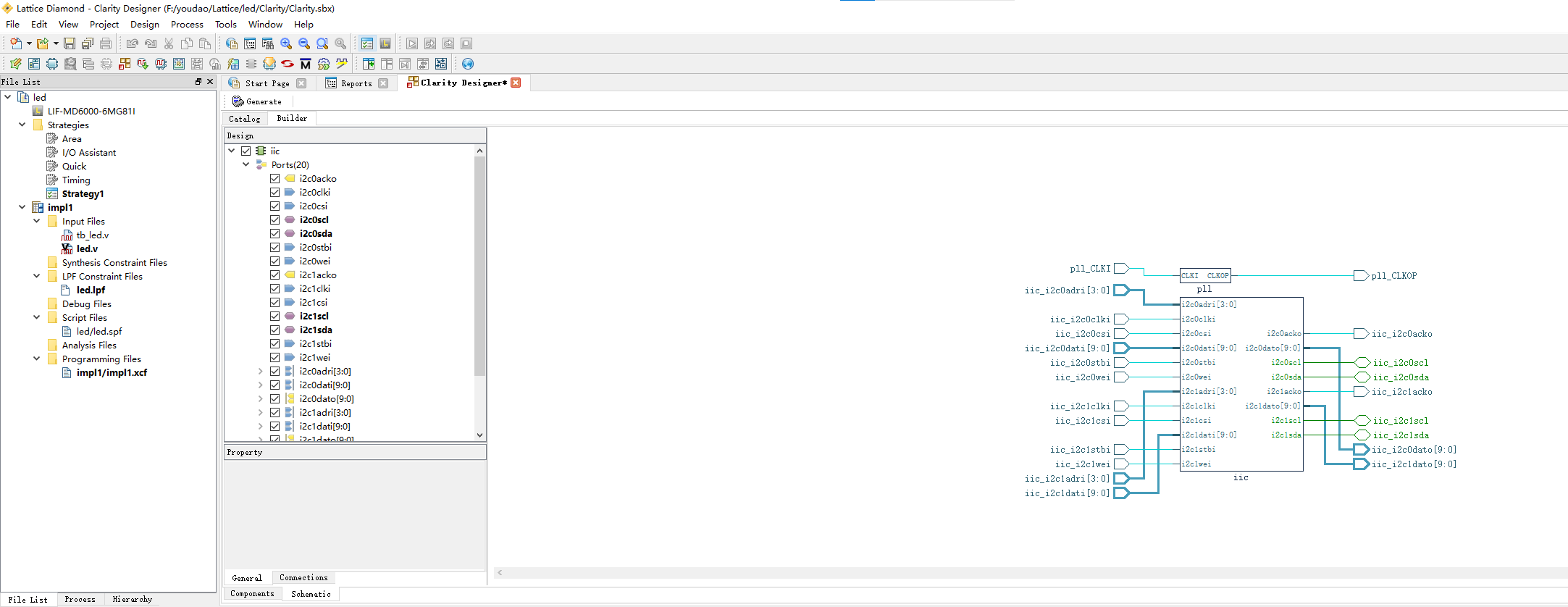This screenshot has height=607, width=1568.
Task: Open the Package View icon
Action: coord(34,64)
